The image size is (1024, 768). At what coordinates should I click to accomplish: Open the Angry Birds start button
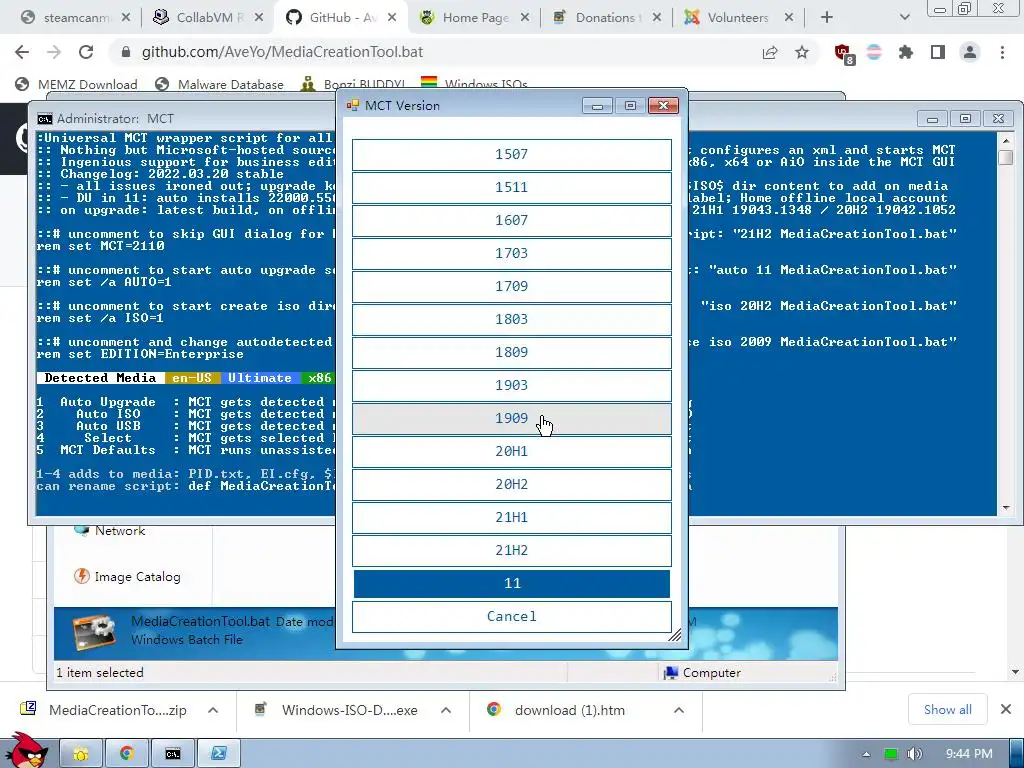point(26,751)
